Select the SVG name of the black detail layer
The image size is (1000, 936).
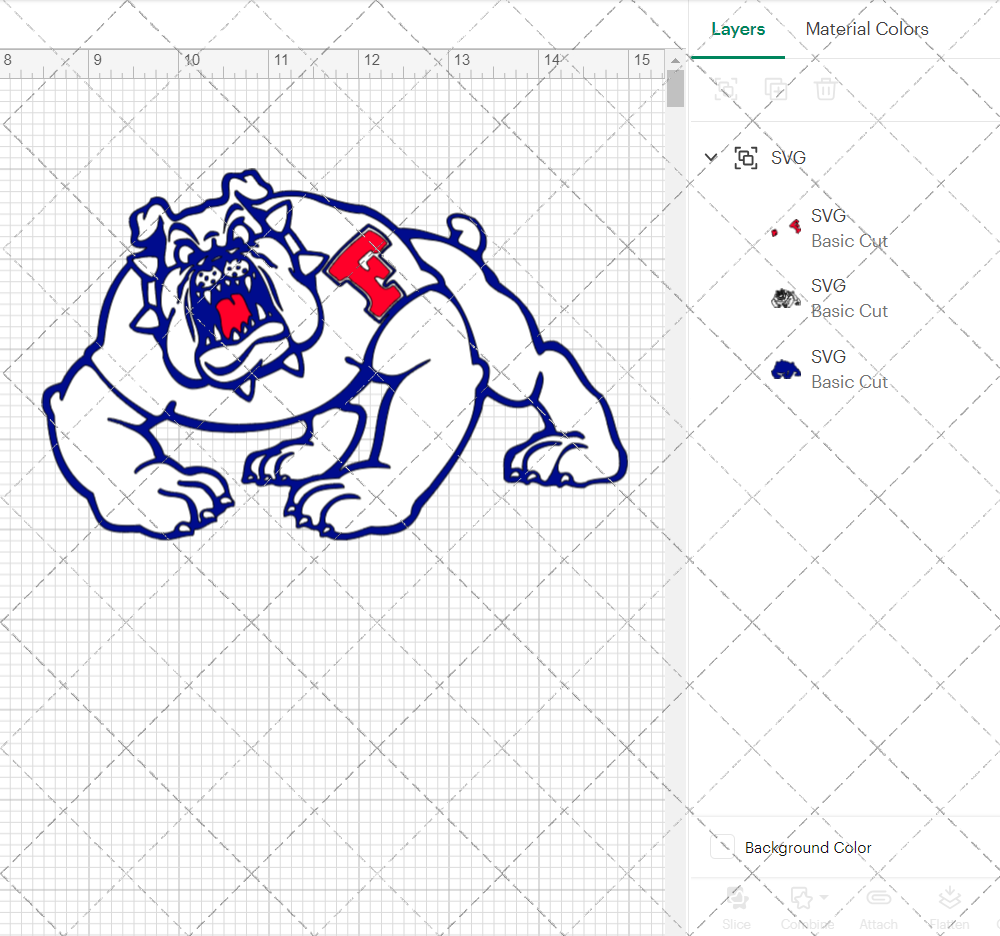[828, 286]
